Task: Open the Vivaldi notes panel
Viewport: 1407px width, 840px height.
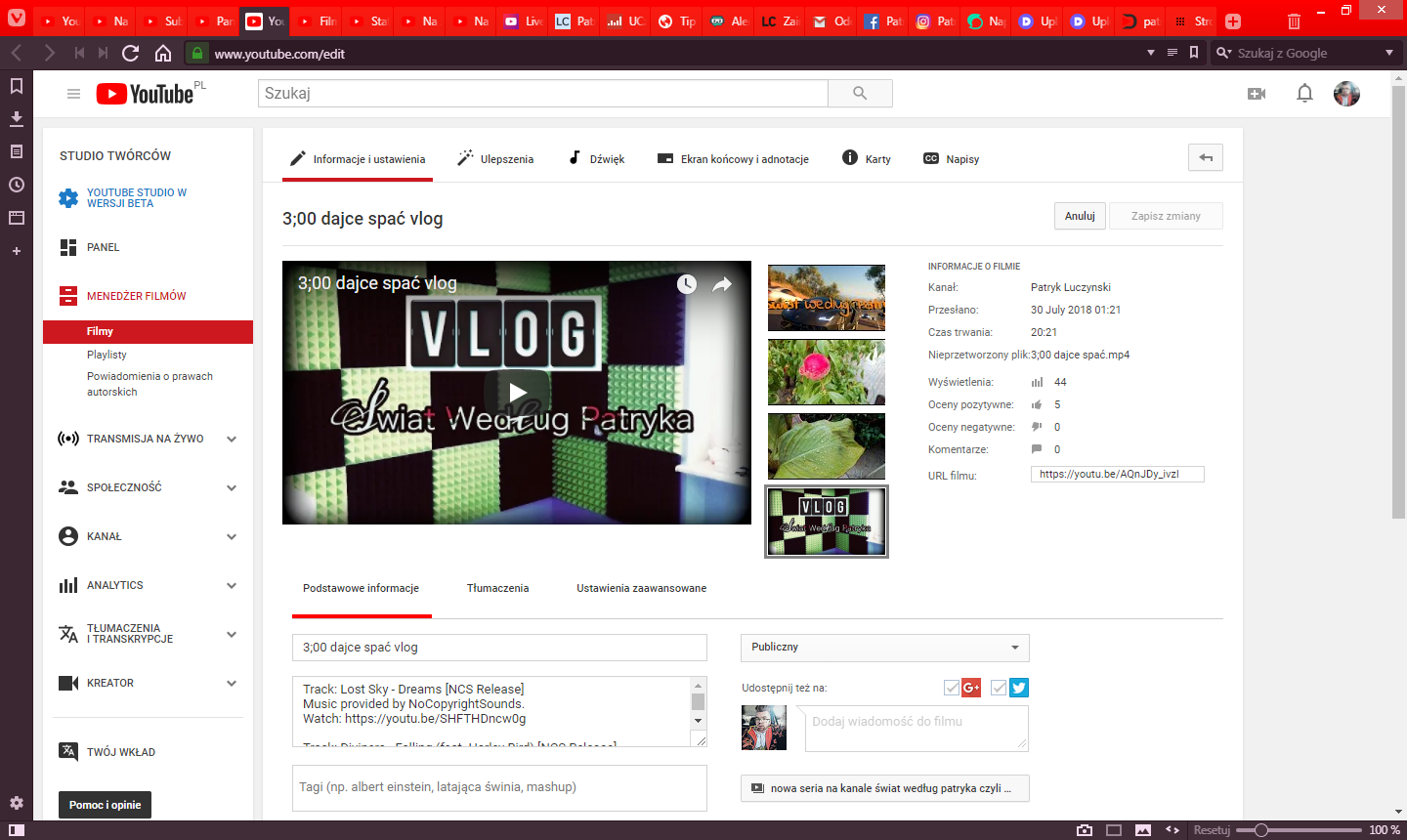Action: pyautogui.click(x=17, y=151)
